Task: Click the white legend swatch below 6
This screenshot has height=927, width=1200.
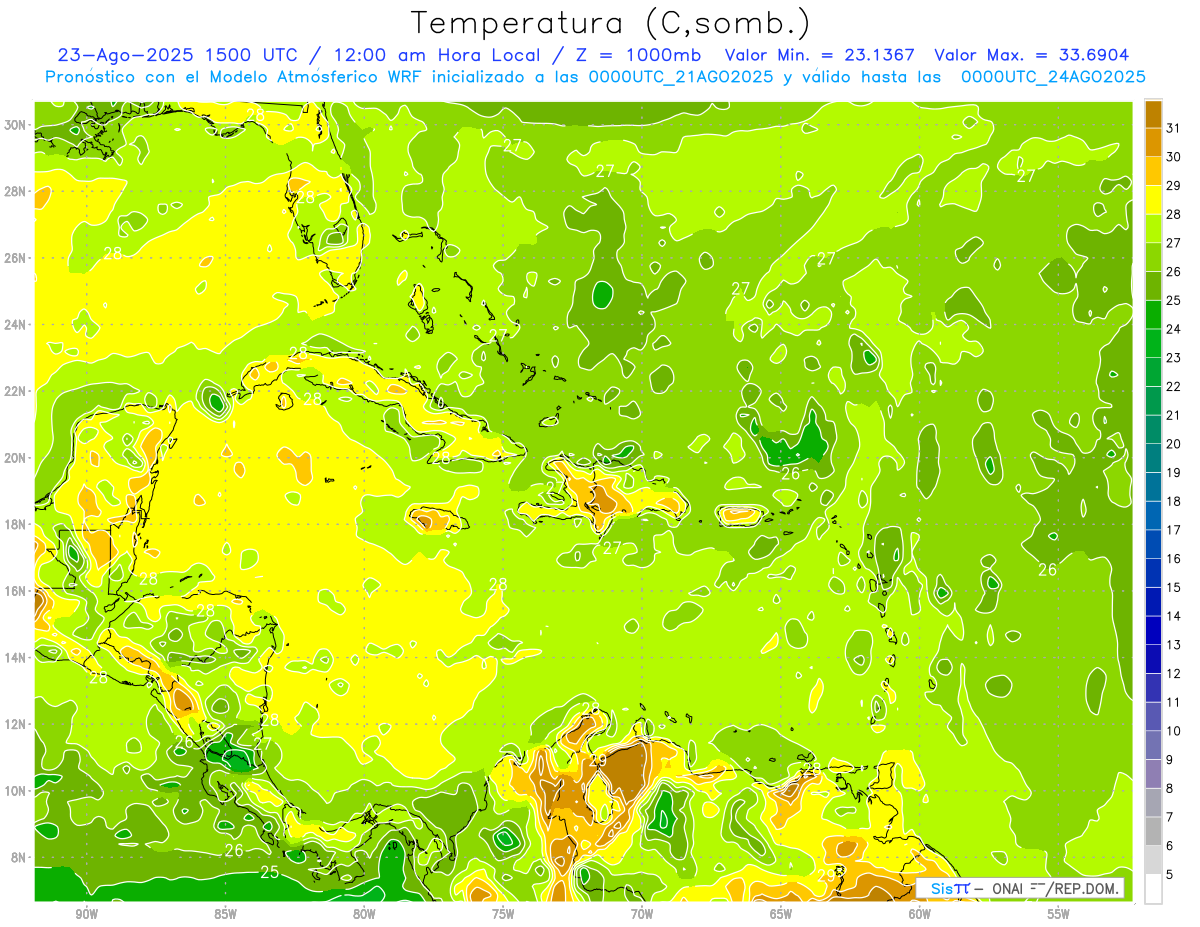Action: tap(1154, 888)
